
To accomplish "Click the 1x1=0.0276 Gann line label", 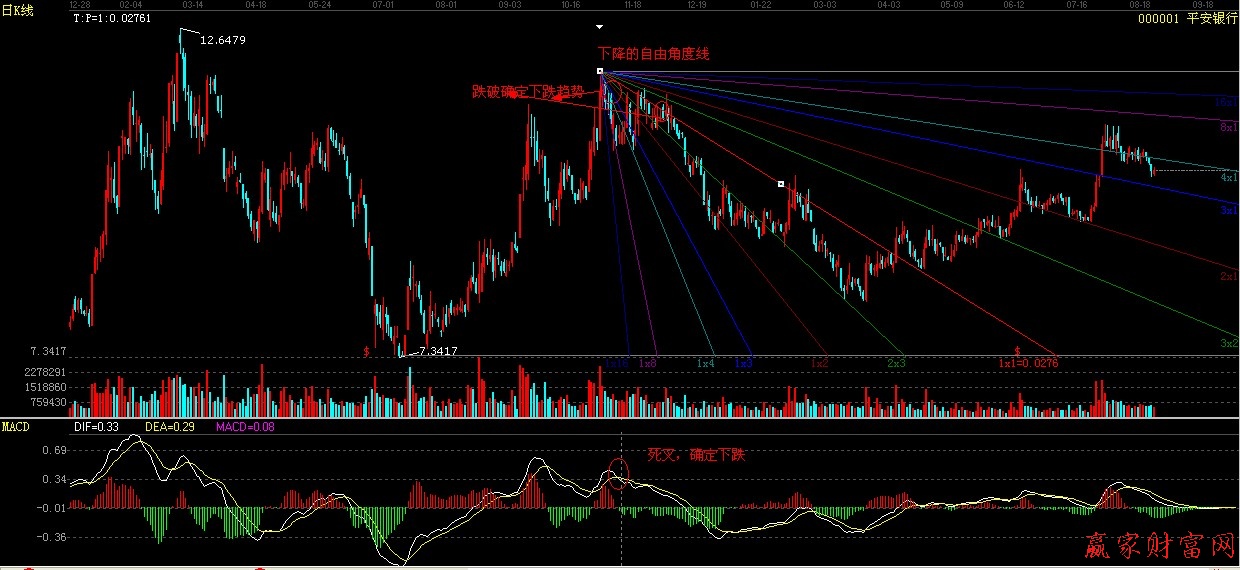I will (1027, 363).
